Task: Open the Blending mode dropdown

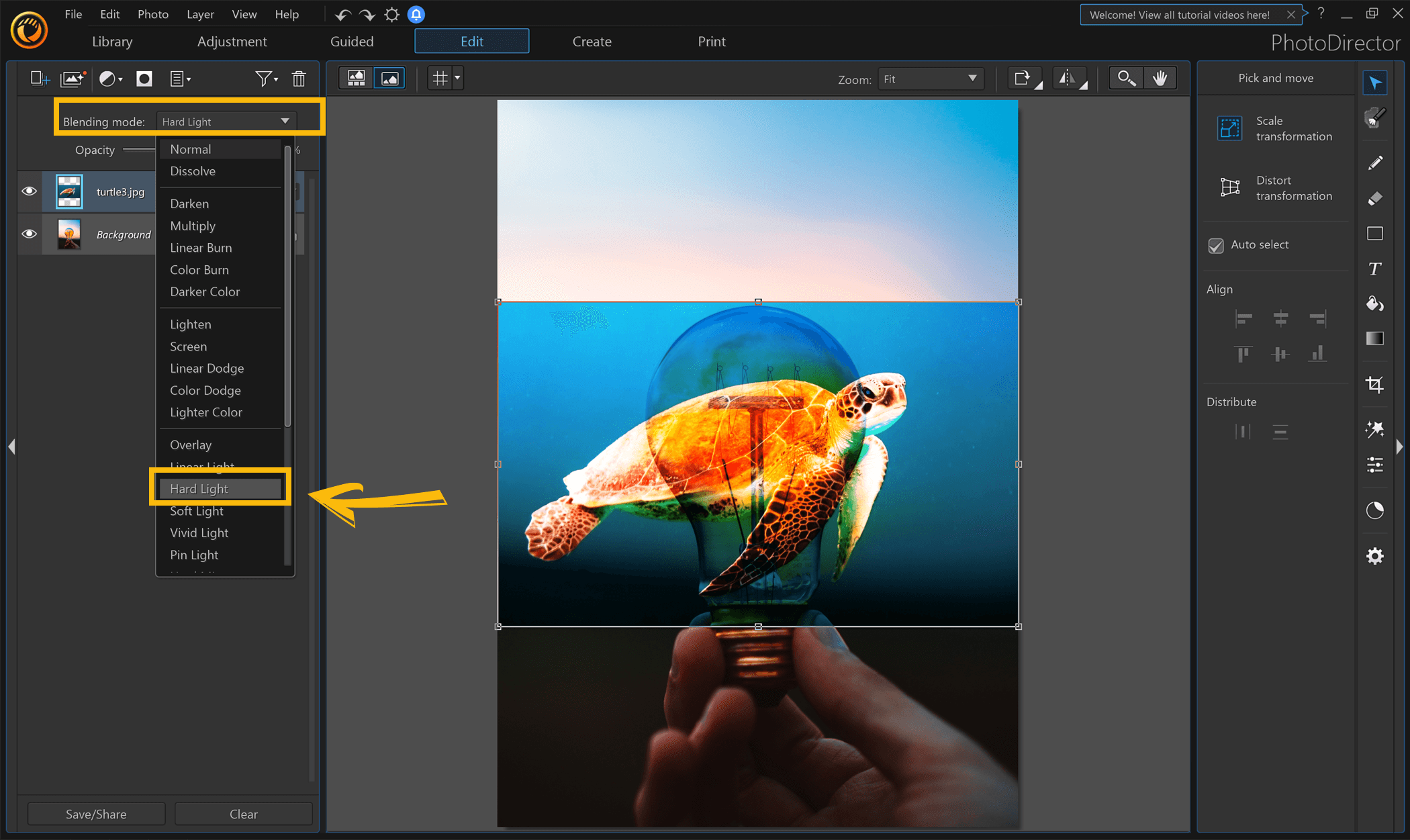Action: 226,122
